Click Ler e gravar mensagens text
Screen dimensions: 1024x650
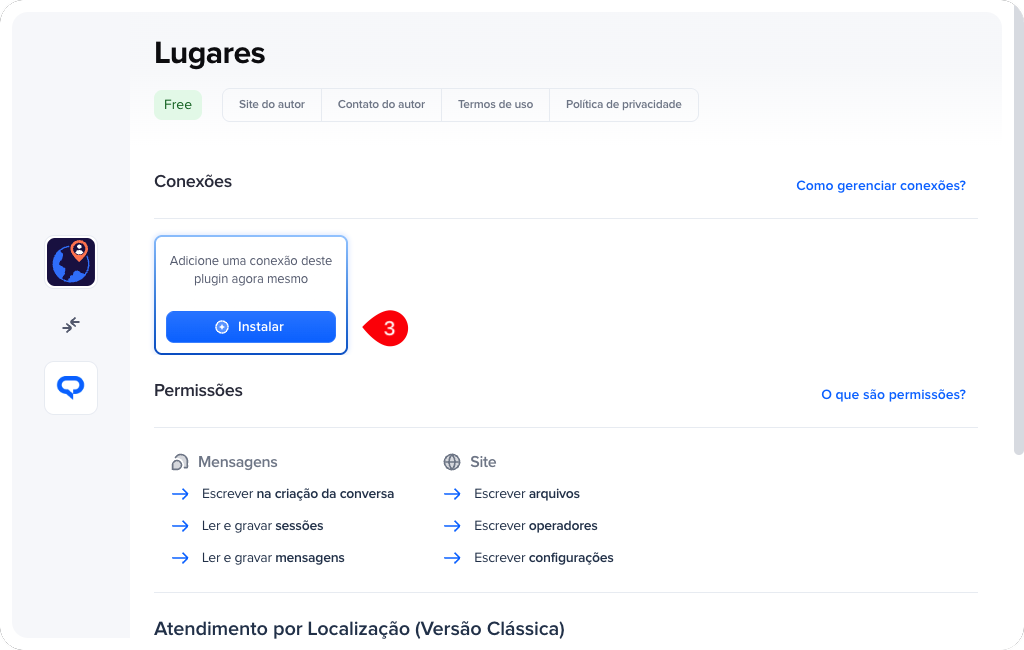coord(273,558)
